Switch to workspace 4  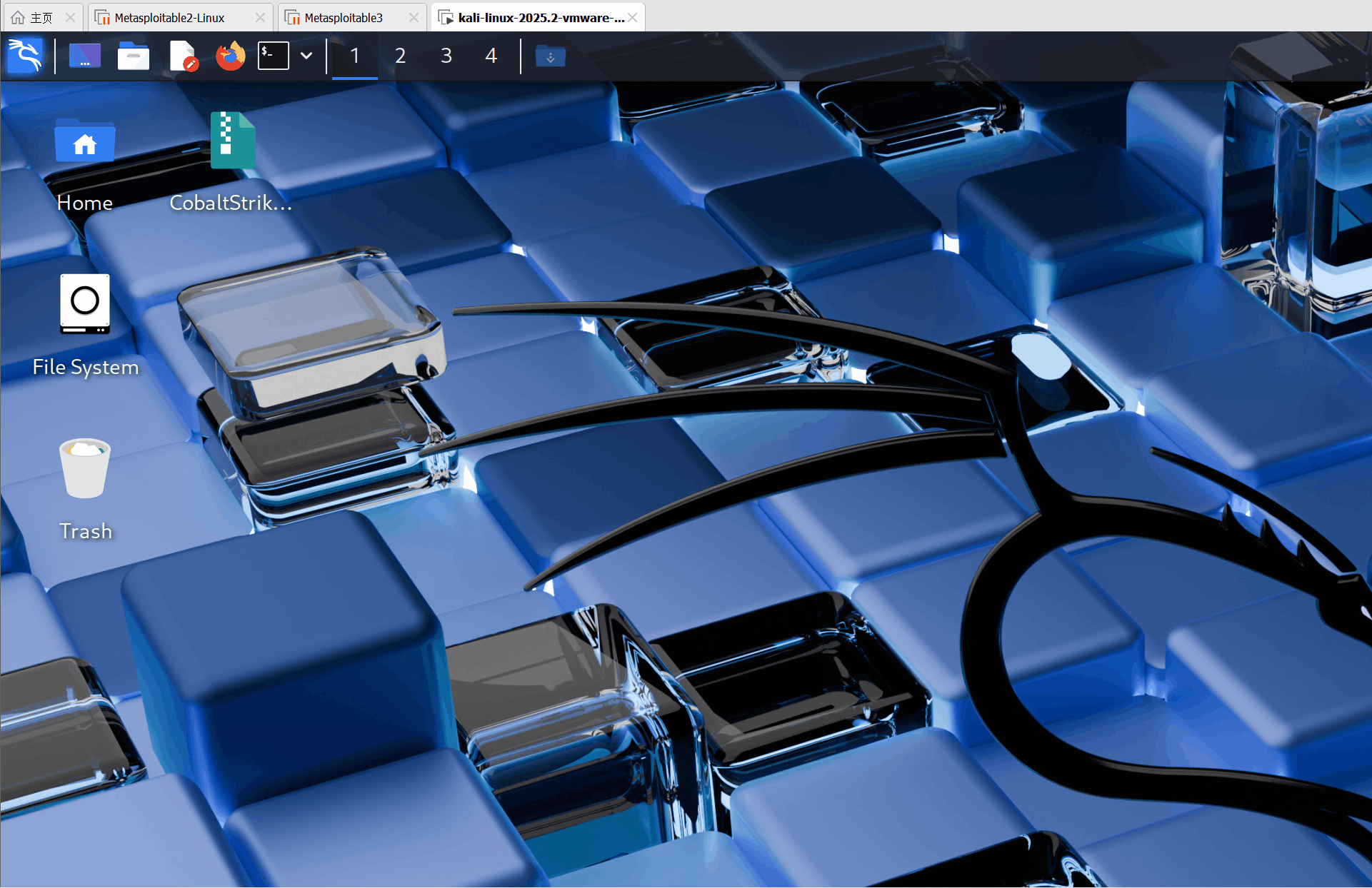pos(491,56)
